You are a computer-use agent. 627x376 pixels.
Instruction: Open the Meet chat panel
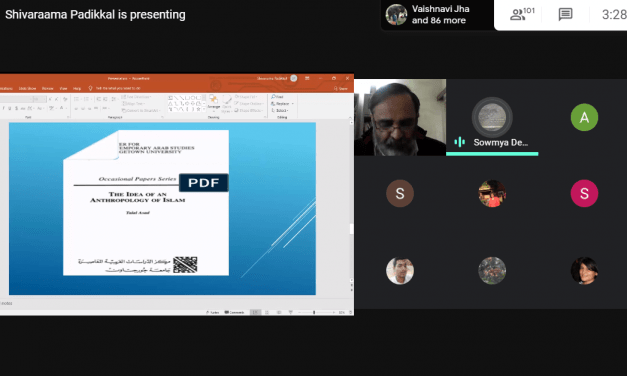click(x=565, y=15)
